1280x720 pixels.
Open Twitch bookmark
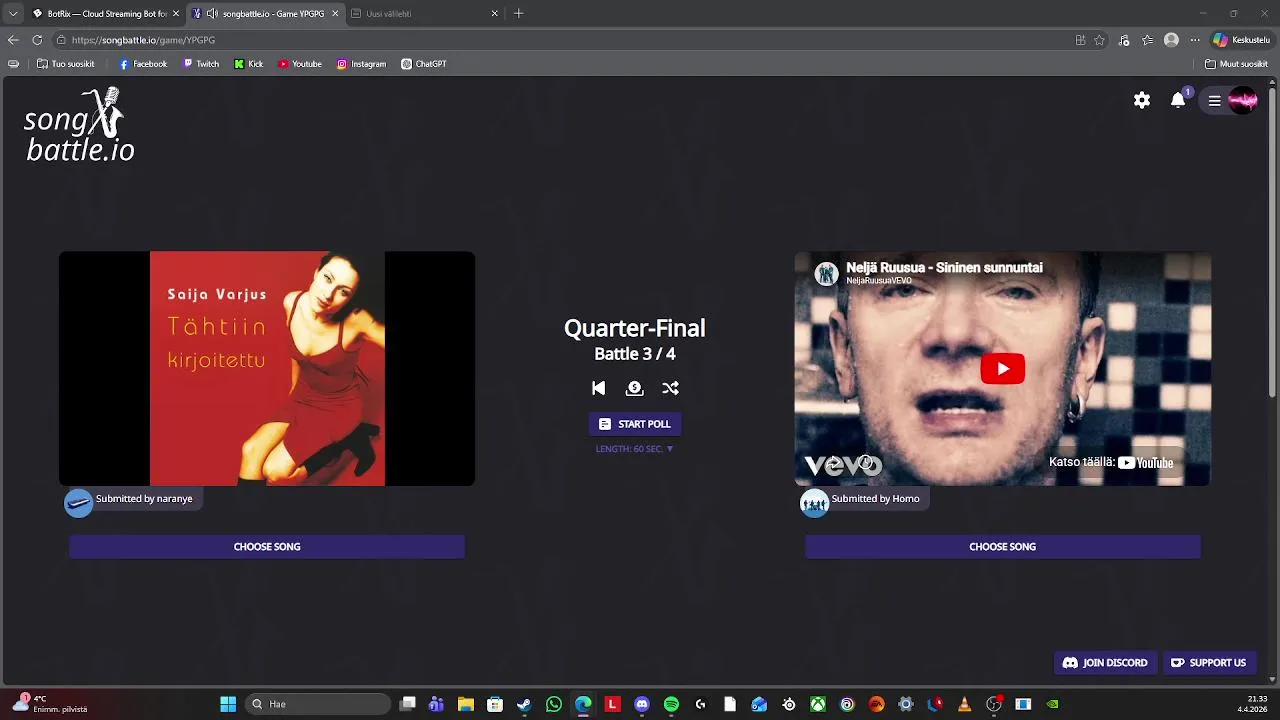pyautogui.click(x=201, y=64)
